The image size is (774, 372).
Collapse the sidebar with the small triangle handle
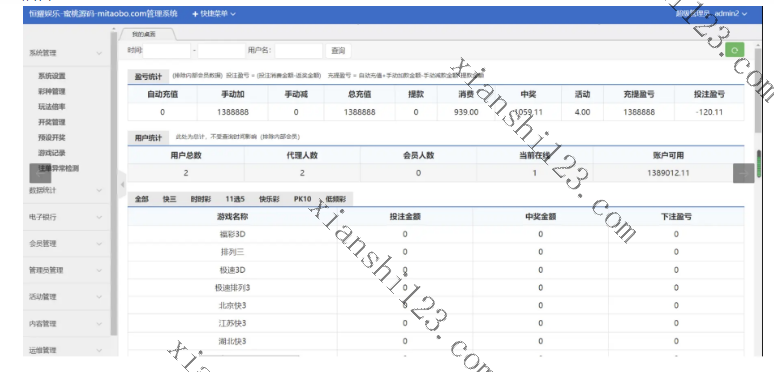point(122,185)
